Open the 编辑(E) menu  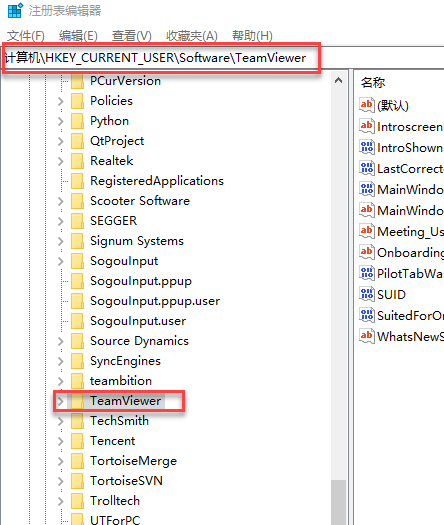(78, 35)
